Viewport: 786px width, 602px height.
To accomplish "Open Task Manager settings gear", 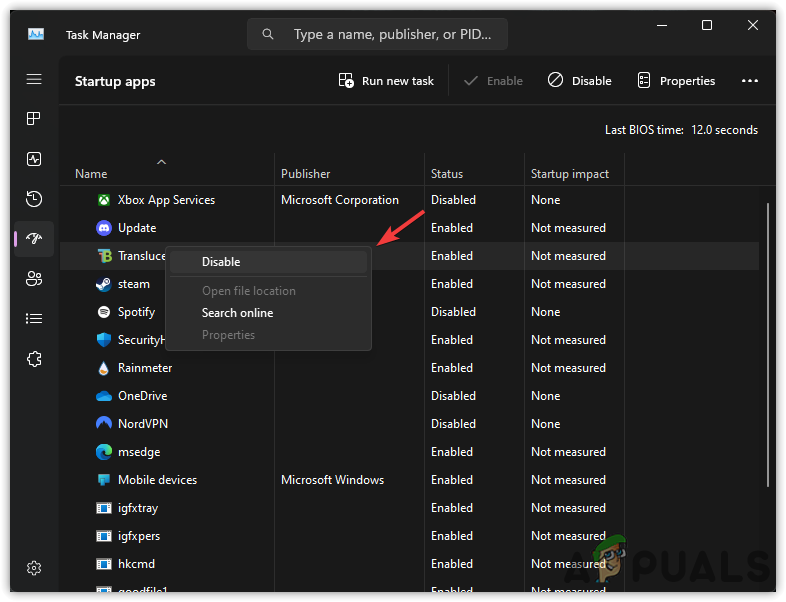I will click(x=34, y=568).
